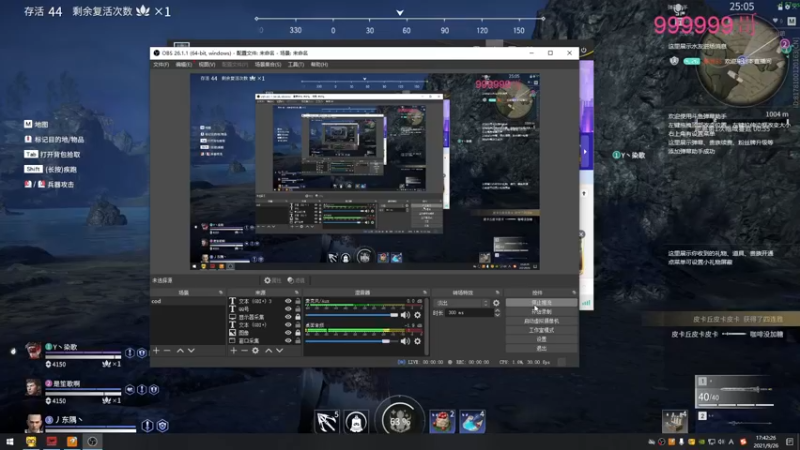Remove the selected scene with the minus icon
This screenshot has width=800, height=450.
(x=167, y=351)
